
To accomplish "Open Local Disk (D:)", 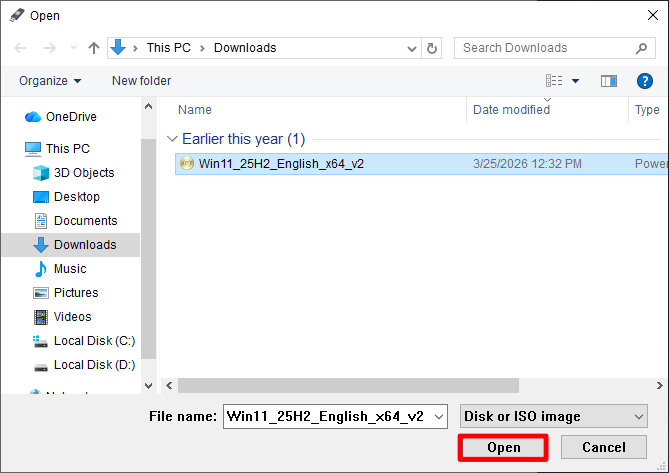I will point(94,365).
